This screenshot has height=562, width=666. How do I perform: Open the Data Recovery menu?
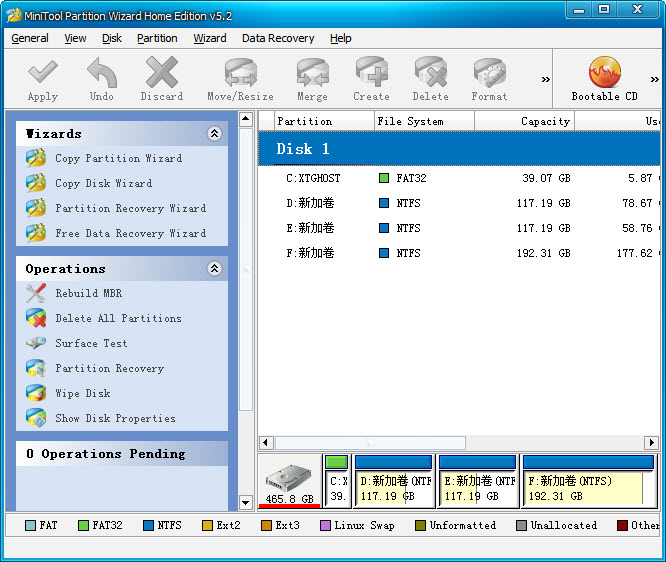click(278, 38)
